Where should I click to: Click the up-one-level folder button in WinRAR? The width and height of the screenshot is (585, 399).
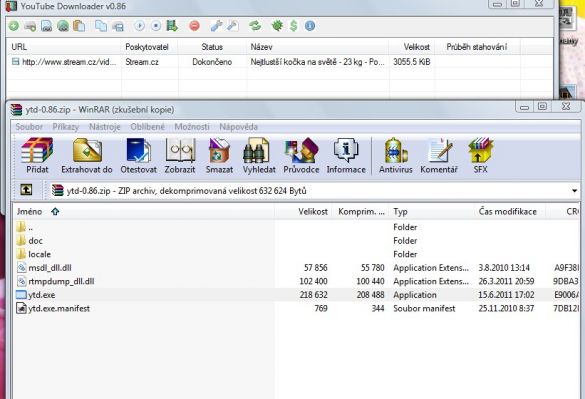coord(26,190)
